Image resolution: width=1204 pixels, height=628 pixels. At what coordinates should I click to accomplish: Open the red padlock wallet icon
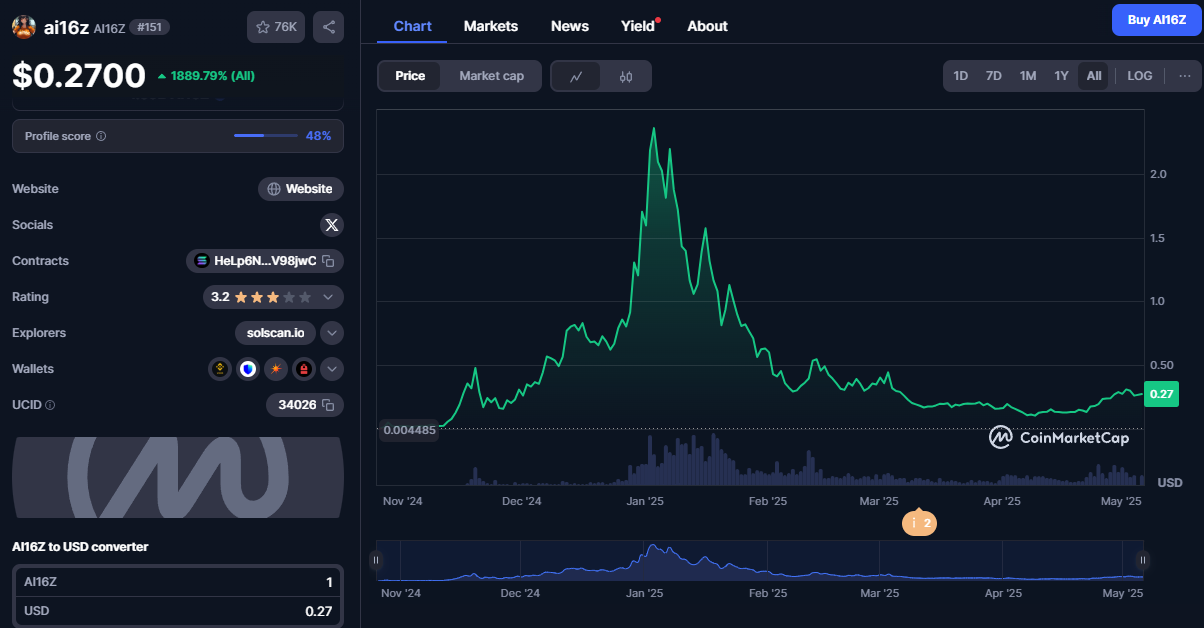coord(304,369)
